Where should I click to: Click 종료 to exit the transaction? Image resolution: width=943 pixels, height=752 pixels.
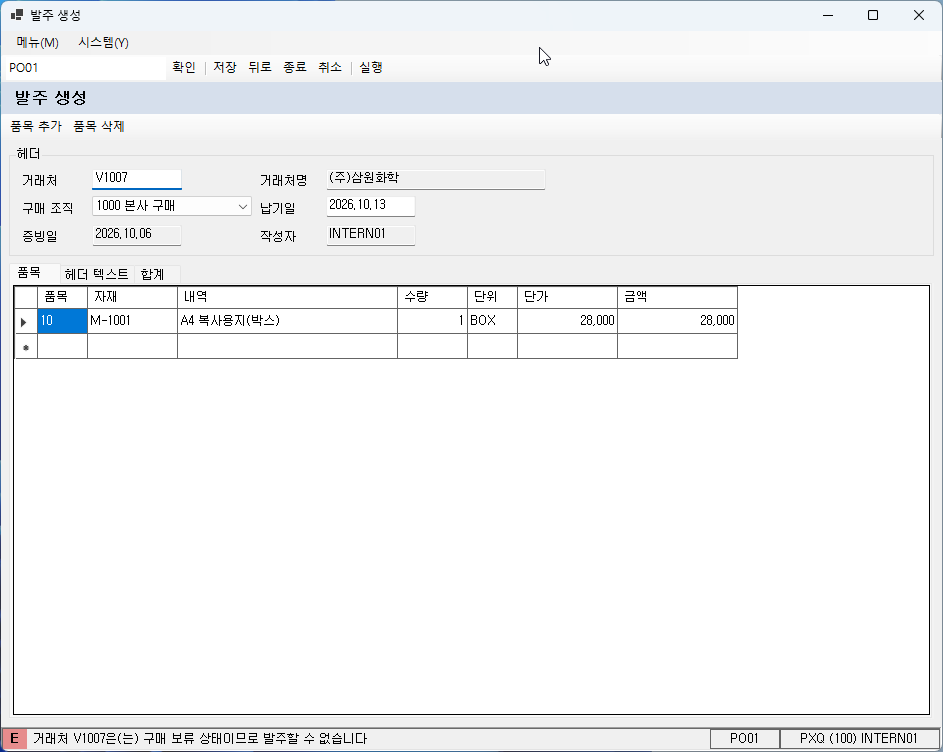click(x=295, y=67)
